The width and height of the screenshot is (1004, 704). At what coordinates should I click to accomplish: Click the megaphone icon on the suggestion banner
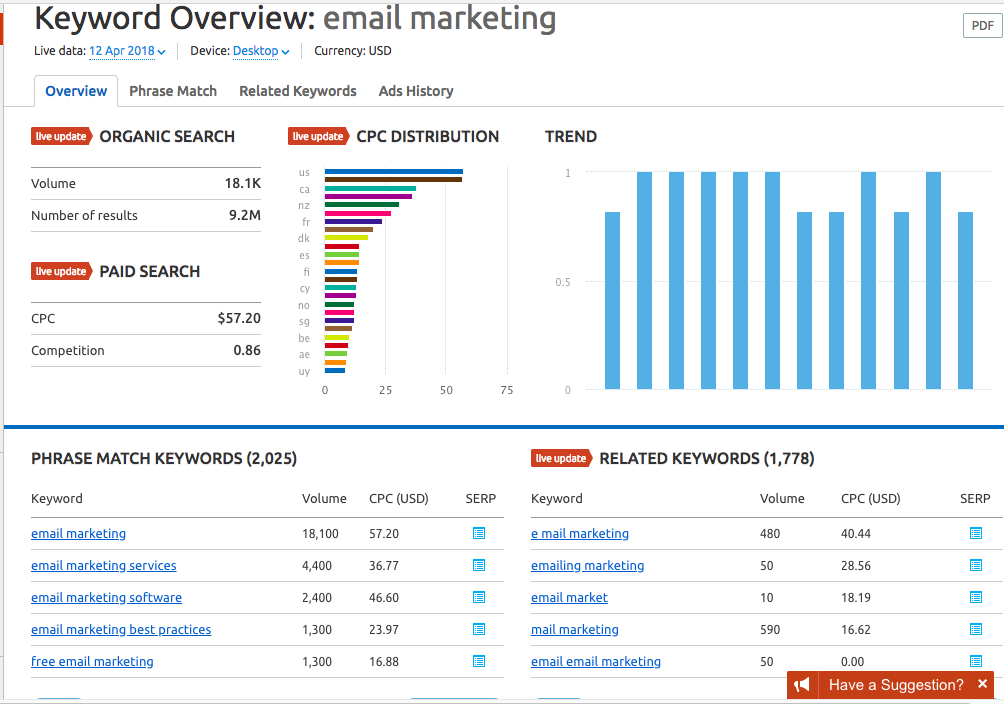[803, 685]
